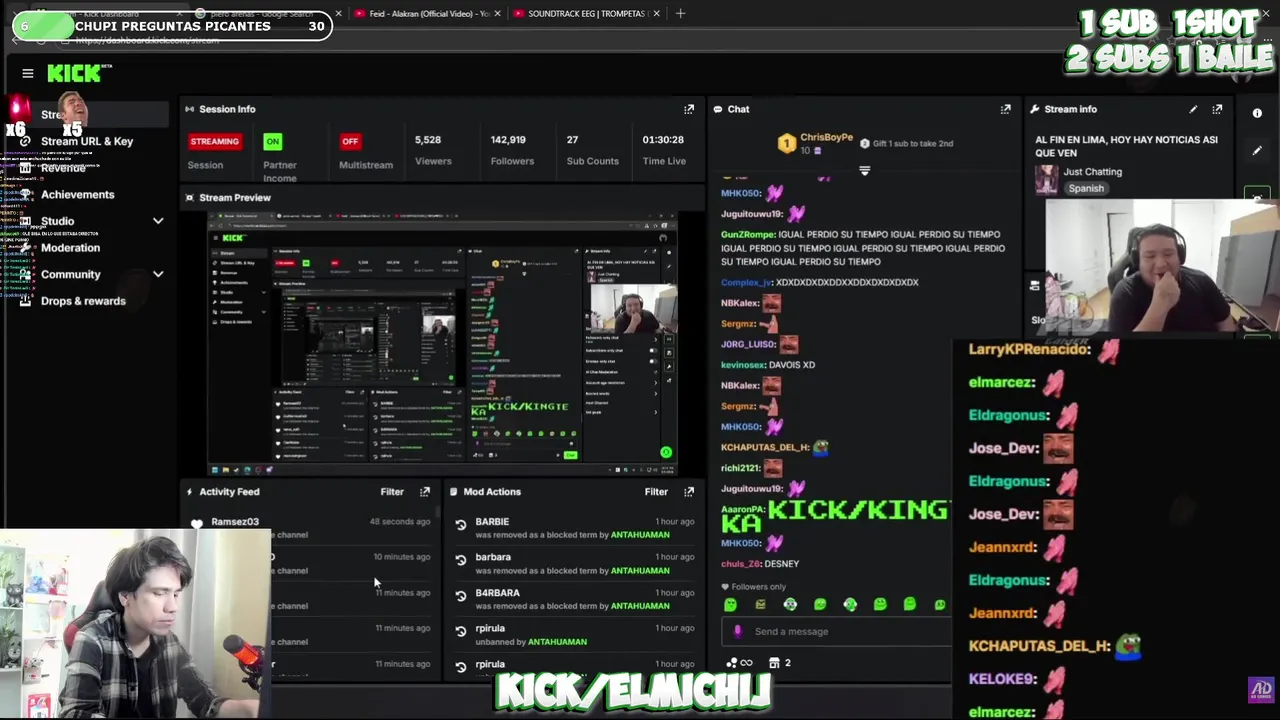Click ANTAHUAMAN under BARBIE entry

point(640,535)
